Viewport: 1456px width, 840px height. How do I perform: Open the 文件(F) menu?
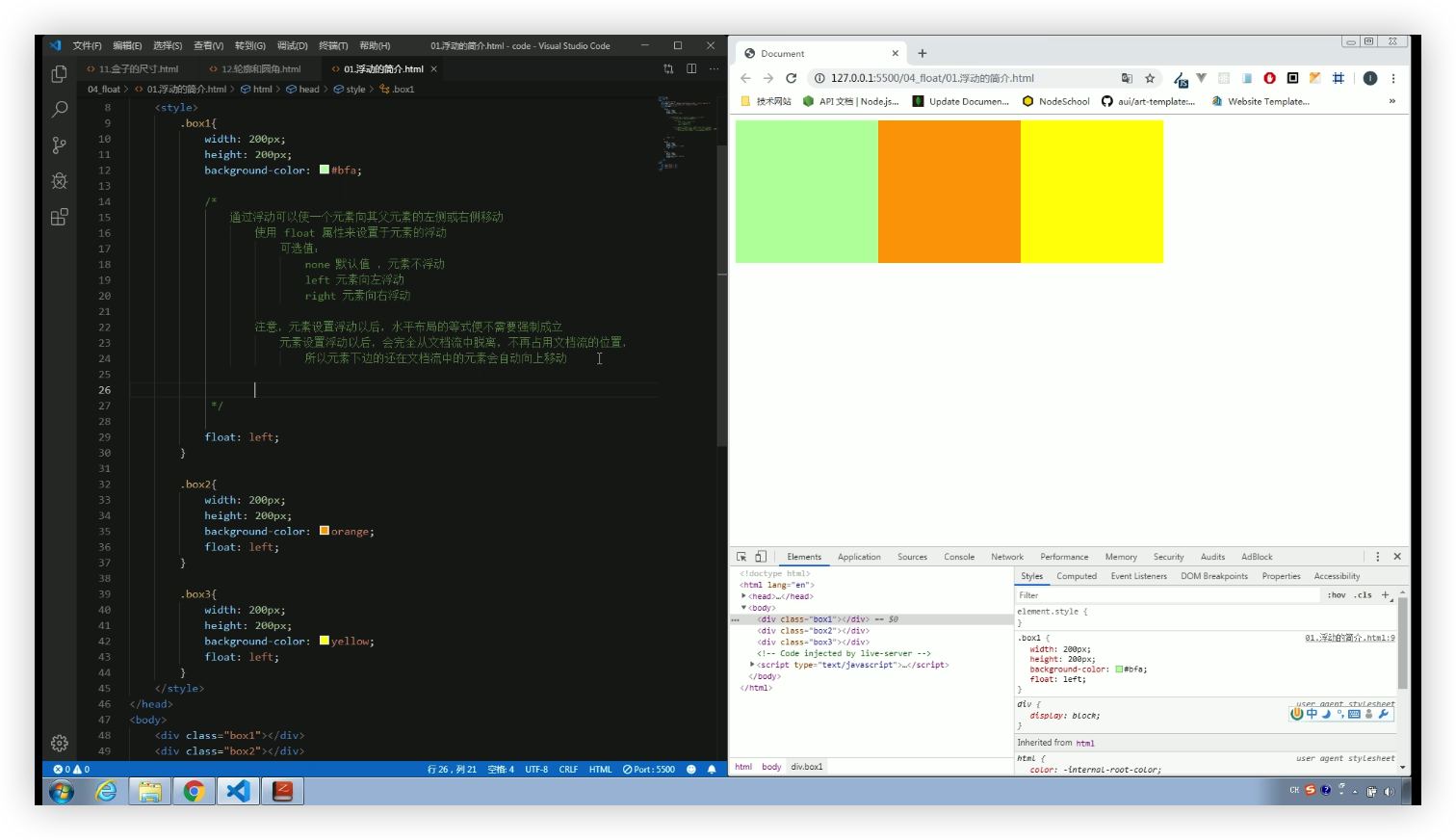click(87, 45)
